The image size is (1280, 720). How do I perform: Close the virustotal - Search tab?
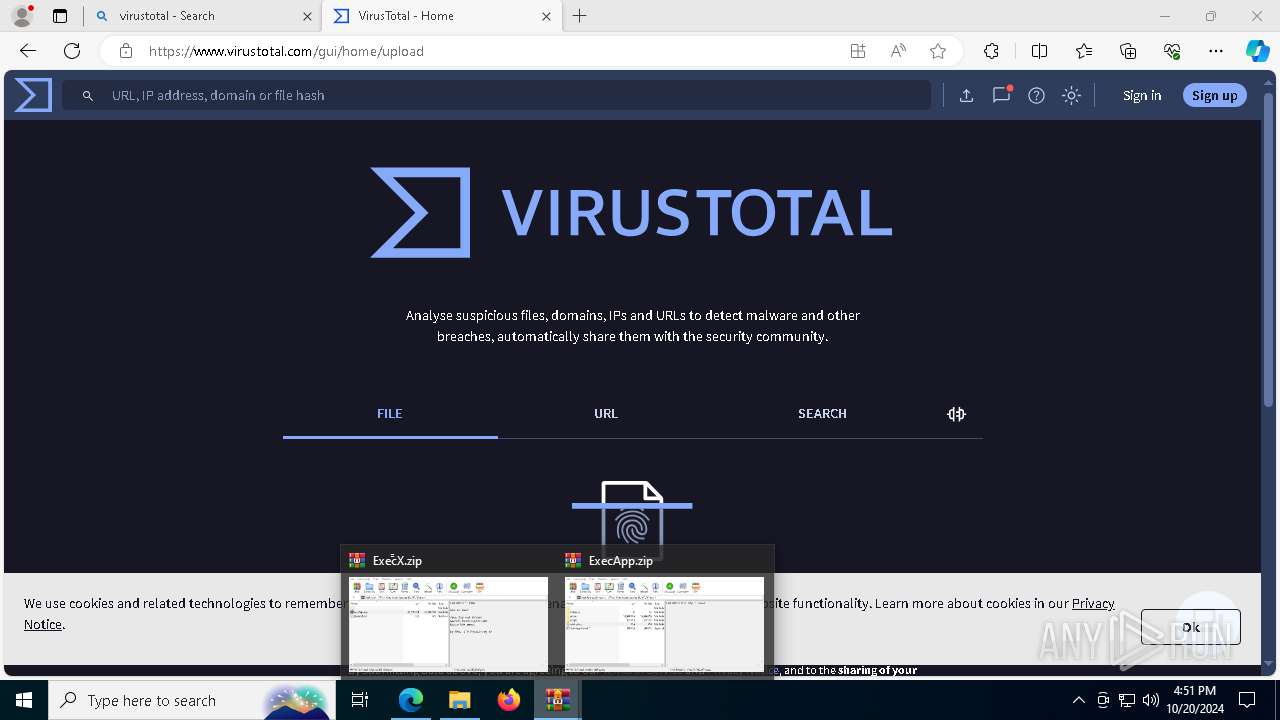click(x=307, y=16)
